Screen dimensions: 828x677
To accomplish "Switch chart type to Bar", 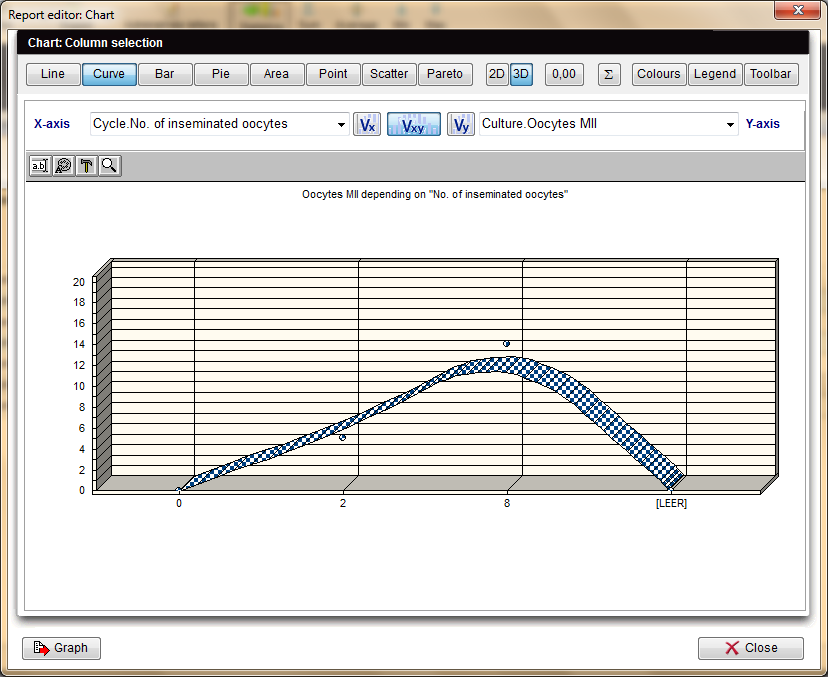I will 165,74.
